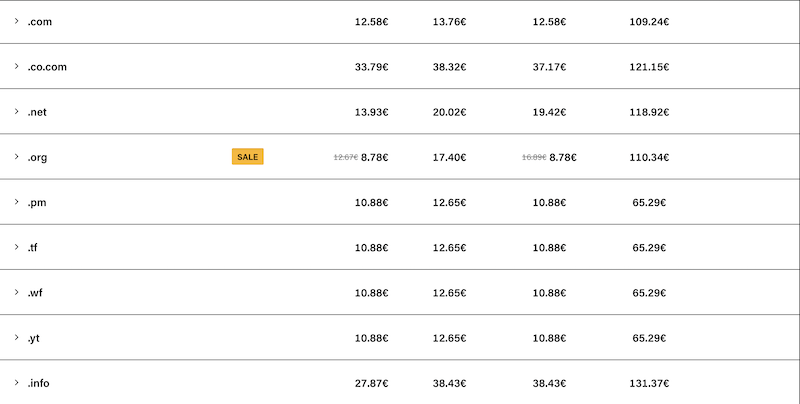
Task: Click the SALE badge on .org
Action: click(248, 157)
